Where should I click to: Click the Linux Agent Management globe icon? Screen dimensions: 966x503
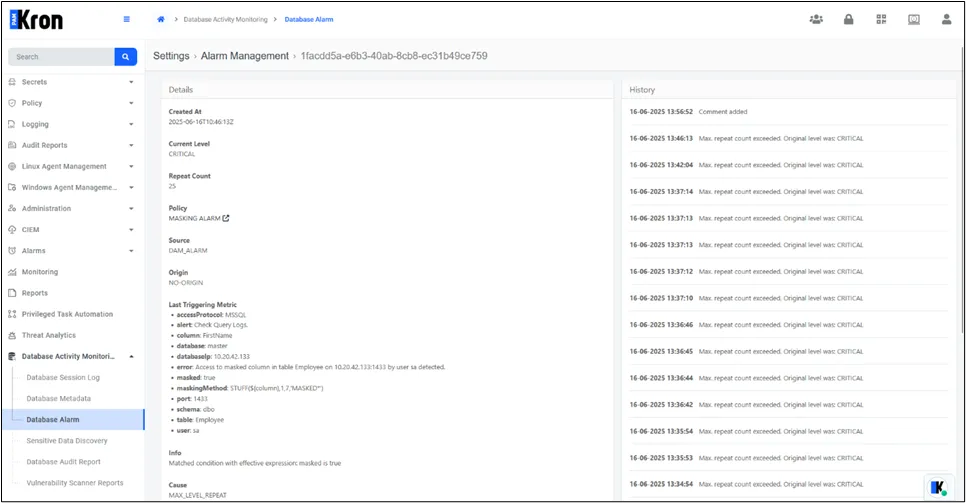point(12,166)
